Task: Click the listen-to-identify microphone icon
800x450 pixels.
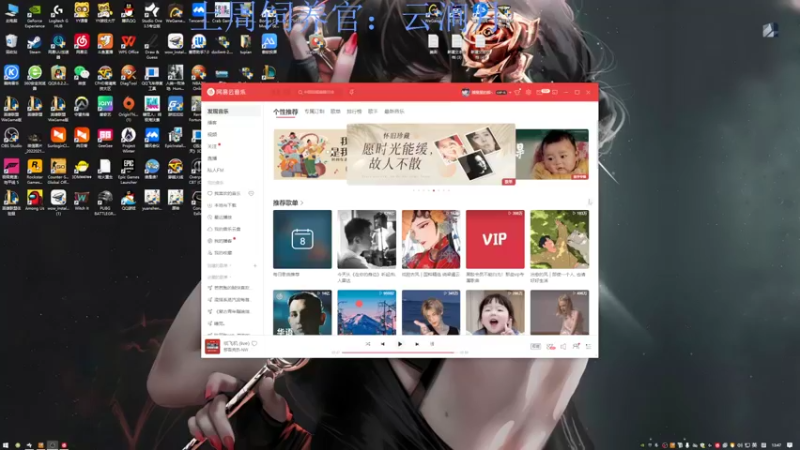Action: (352, 92)
